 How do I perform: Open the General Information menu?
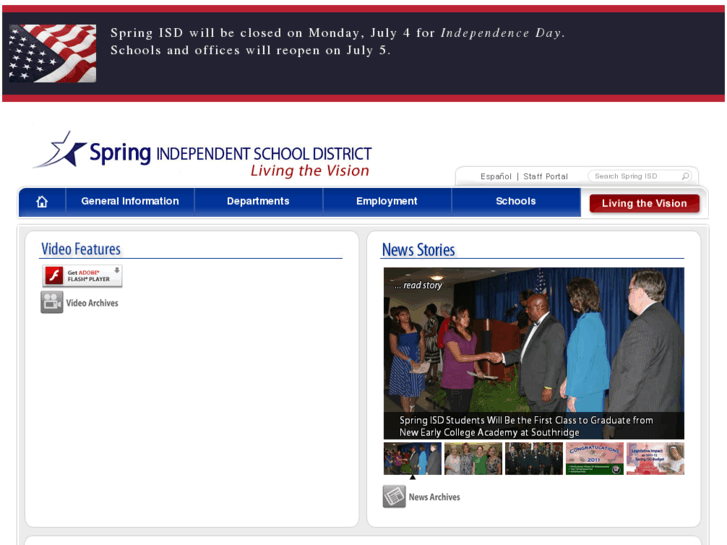pyautogui.click(x=130, y=201)
